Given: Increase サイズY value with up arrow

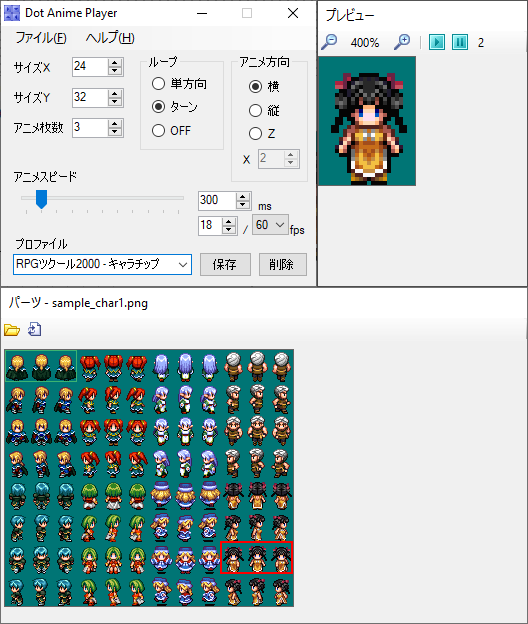Looking at the screenshot, I should pyautogui.click(x=115, y=94).
